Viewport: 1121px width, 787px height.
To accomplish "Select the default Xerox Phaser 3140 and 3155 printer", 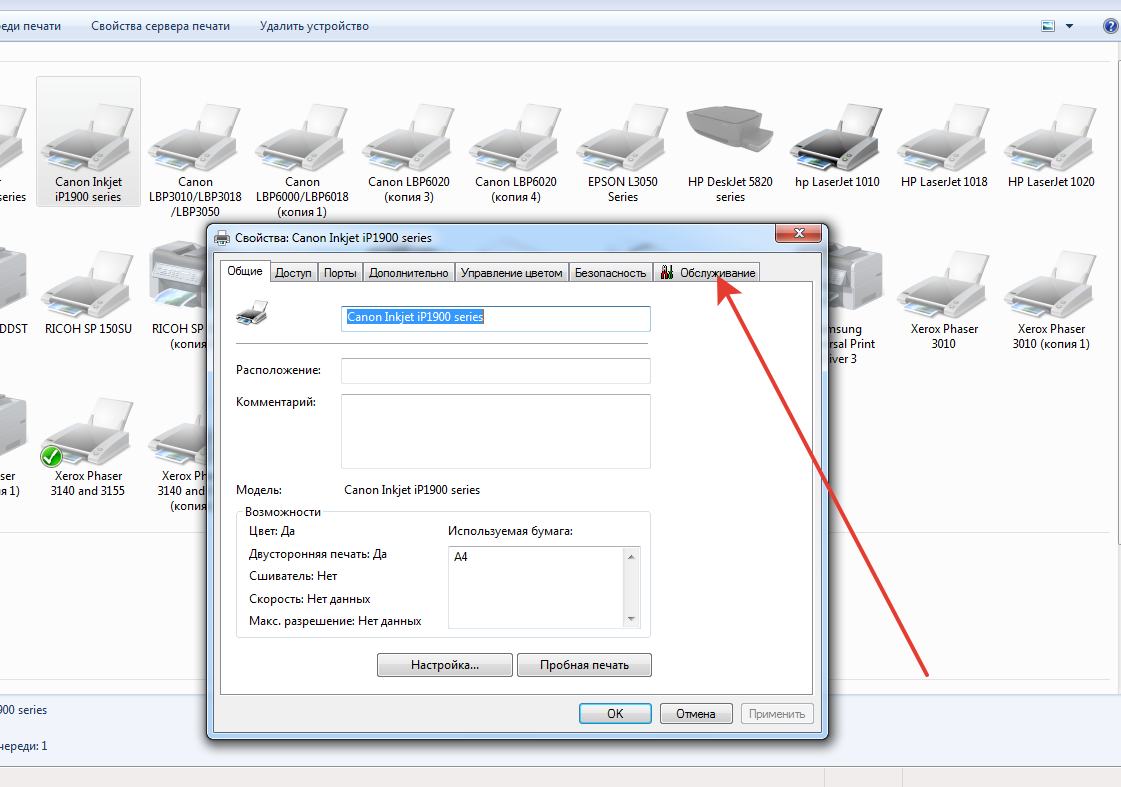I will tap(88, 446).
